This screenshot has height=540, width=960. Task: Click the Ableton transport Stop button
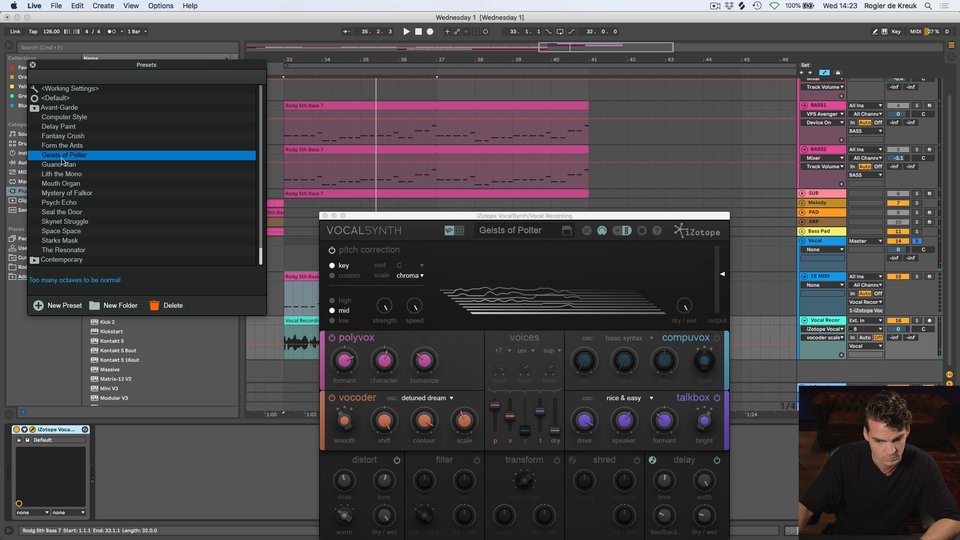(x=418, y=31)
